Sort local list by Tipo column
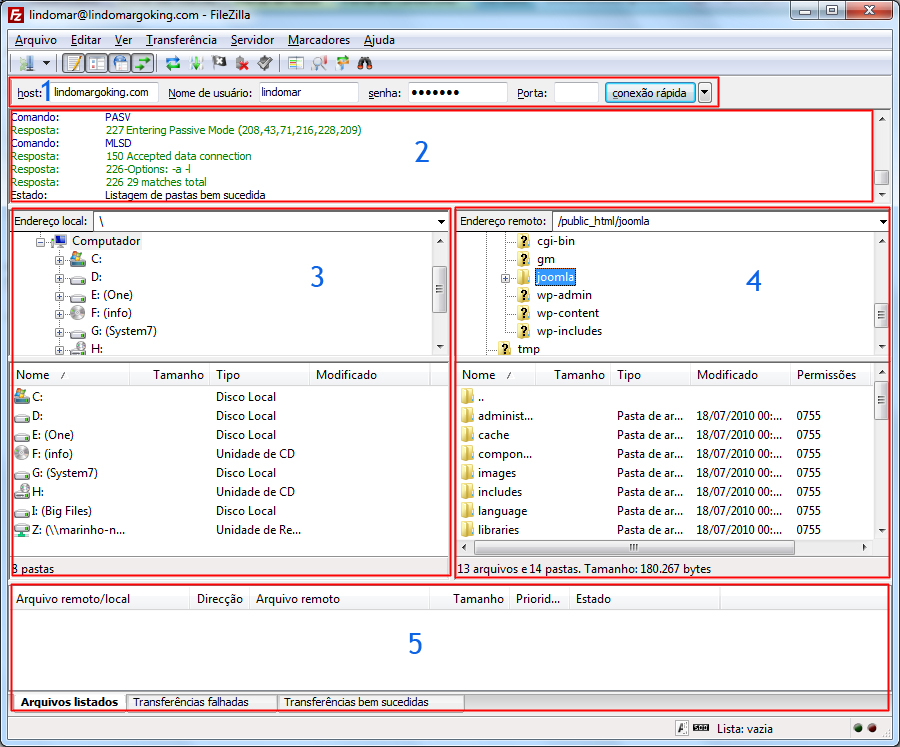Image resolution: width=900 pixels, height=747 pixels. (x=259, y=374)
